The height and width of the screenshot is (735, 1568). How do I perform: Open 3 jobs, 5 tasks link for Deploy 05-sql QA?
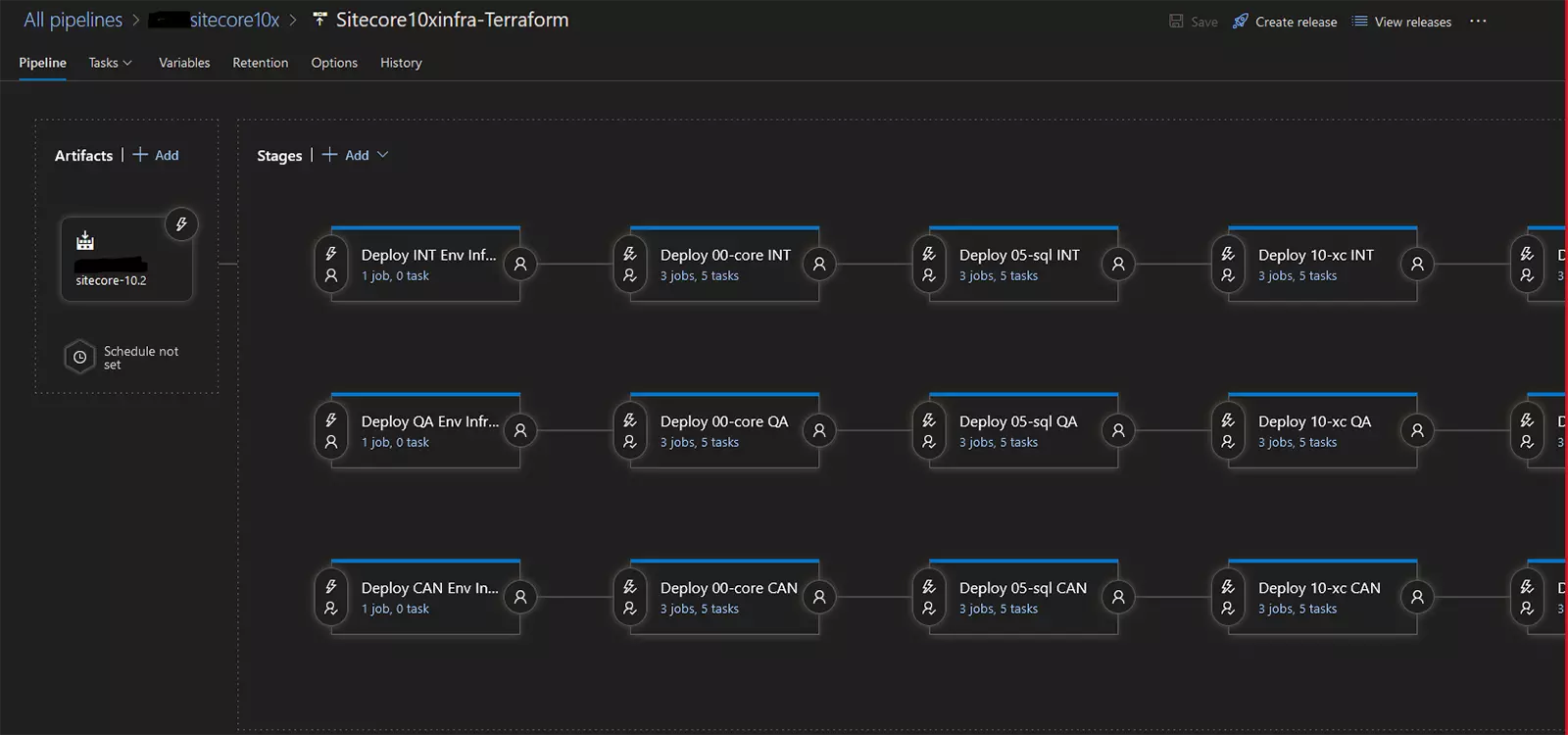click(999, 443)
